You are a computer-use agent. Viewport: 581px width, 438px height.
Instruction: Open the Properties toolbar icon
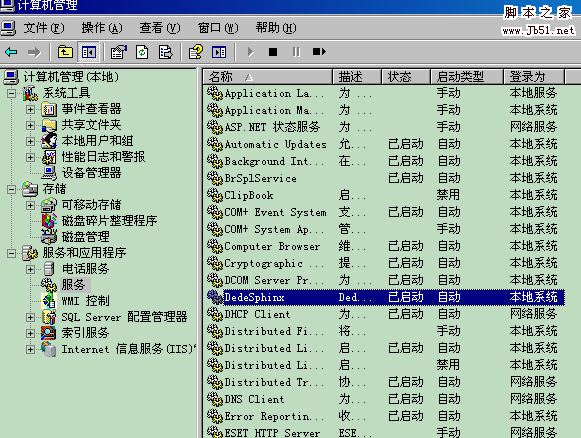[119, 52]
